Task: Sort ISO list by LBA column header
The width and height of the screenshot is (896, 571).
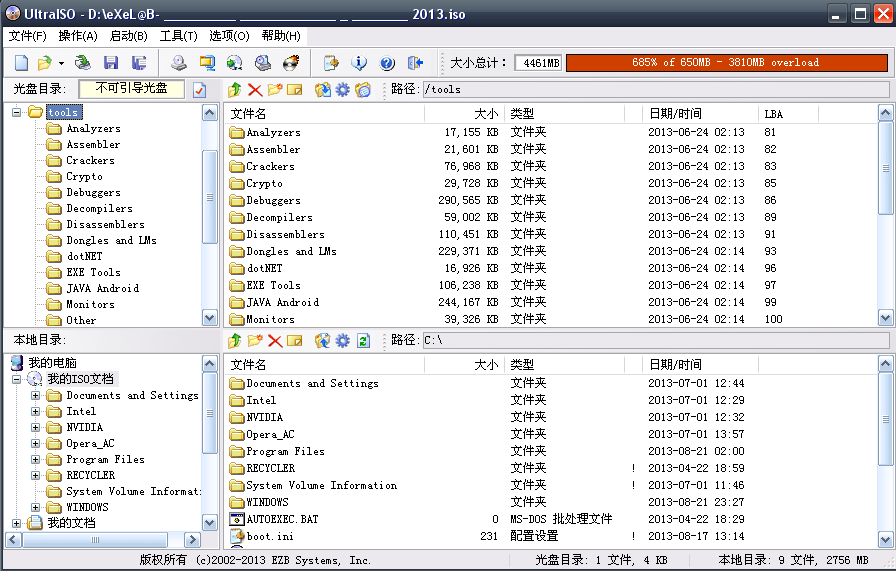Action: (788, 114)
